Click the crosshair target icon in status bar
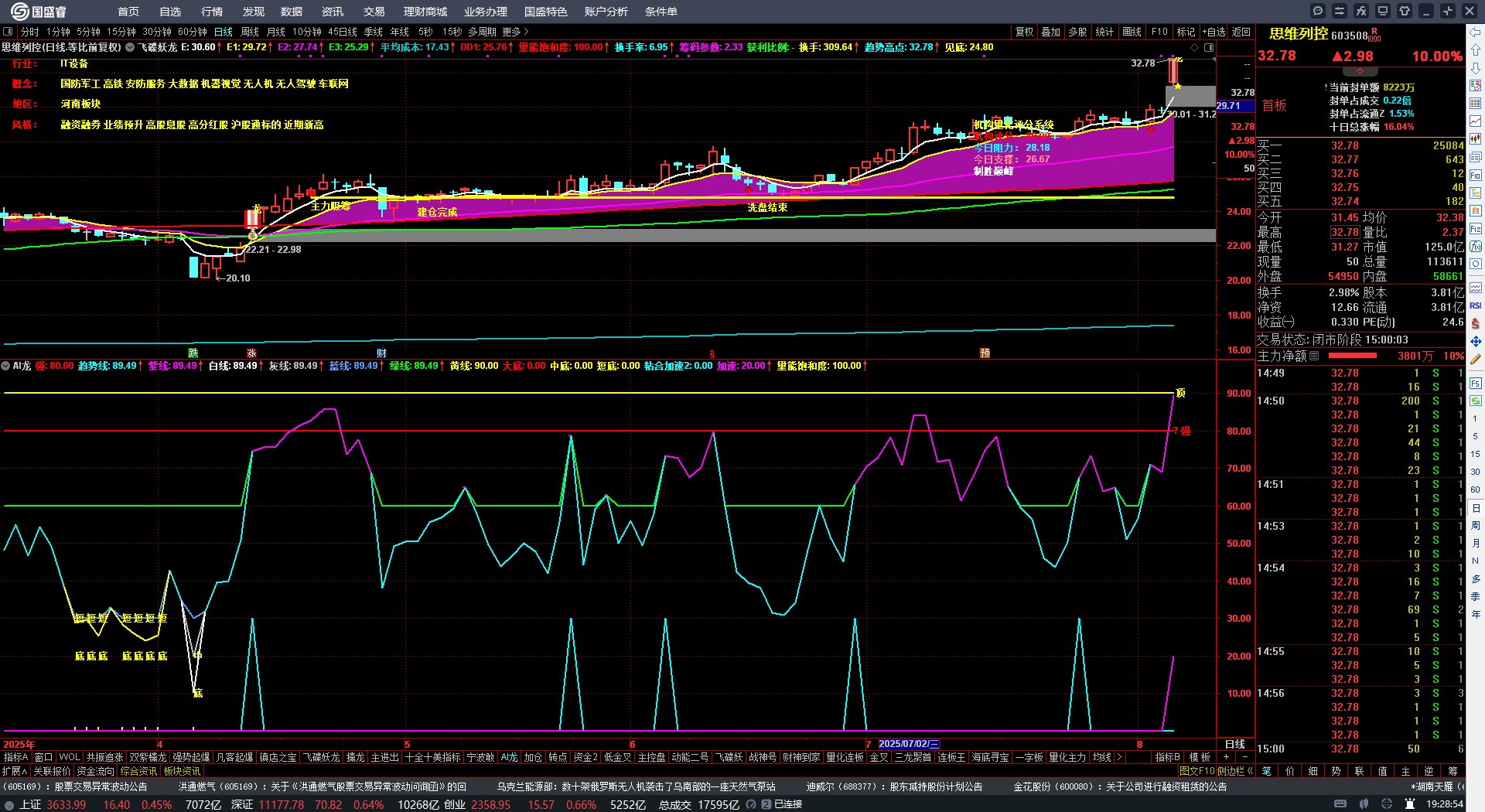1485x812 pixels. [x=1388, y=804]
